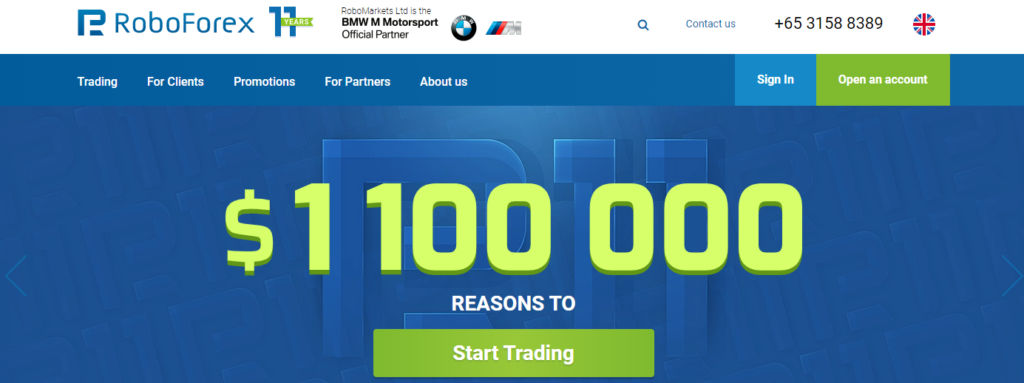
Task: Click the BMW M stripes logo
Action: point(504,27)
